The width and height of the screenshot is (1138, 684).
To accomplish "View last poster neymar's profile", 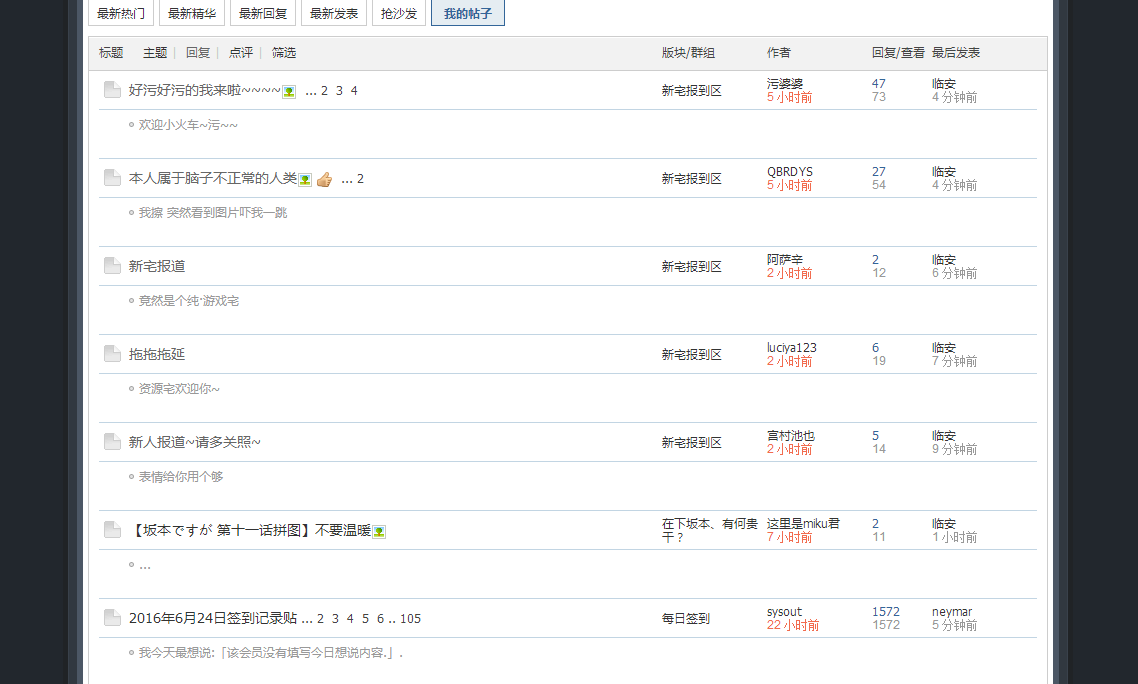I will [951, 611].
